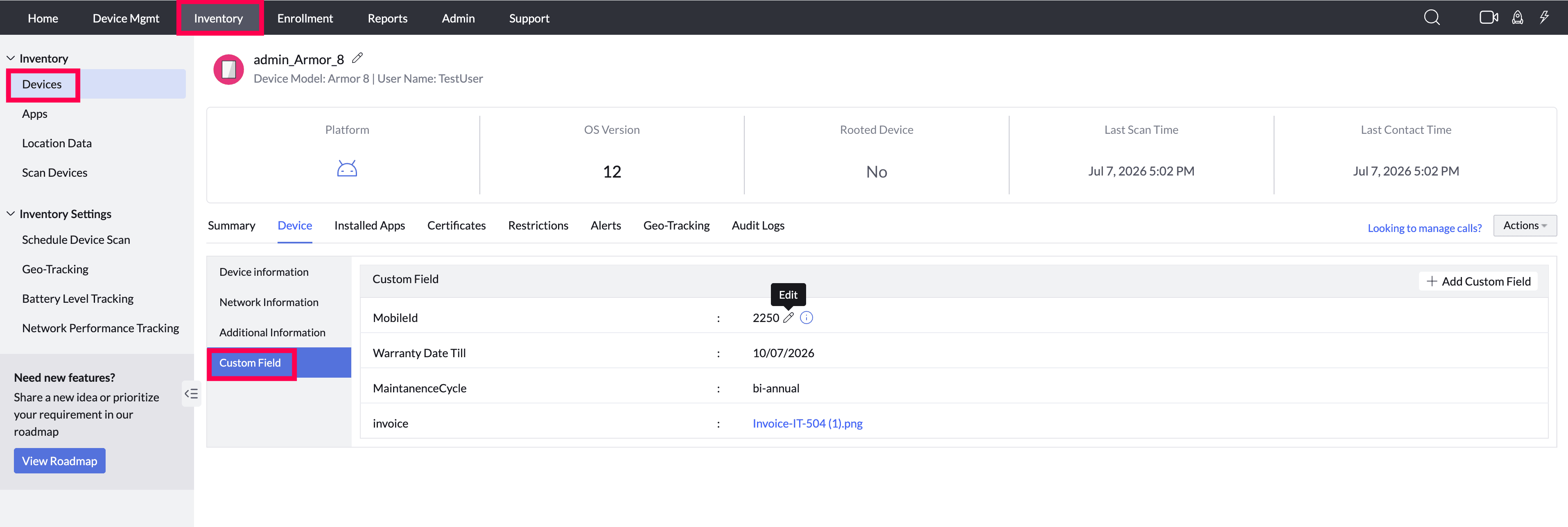Open the Reports menu
The height and width of the screenshot is (527, 1568).
(x=388, y=18)
